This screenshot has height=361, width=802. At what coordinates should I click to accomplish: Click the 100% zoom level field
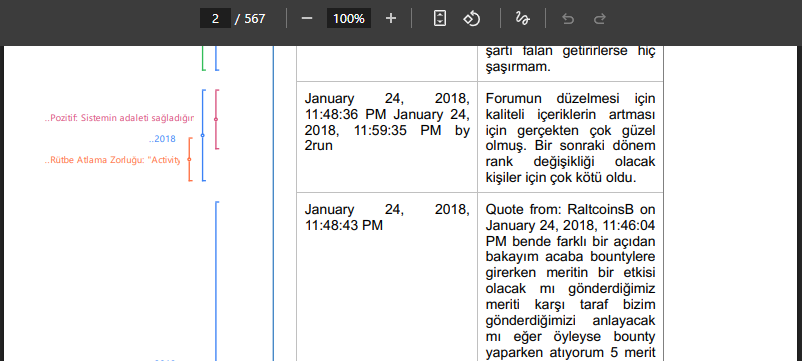(x=349, y=19)
